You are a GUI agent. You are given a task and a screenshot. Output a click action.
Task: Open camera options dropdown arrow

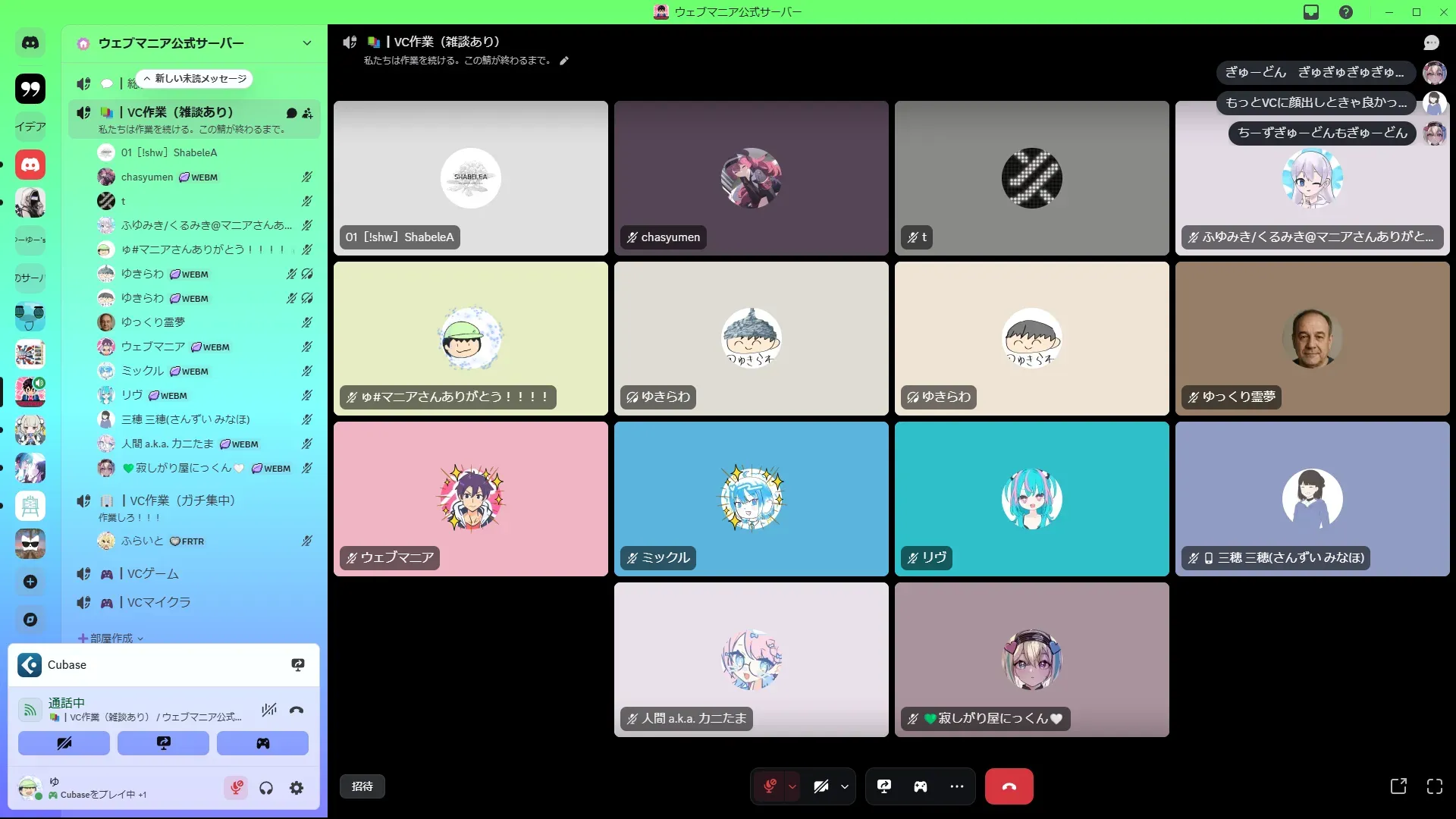tap(845, 786)
